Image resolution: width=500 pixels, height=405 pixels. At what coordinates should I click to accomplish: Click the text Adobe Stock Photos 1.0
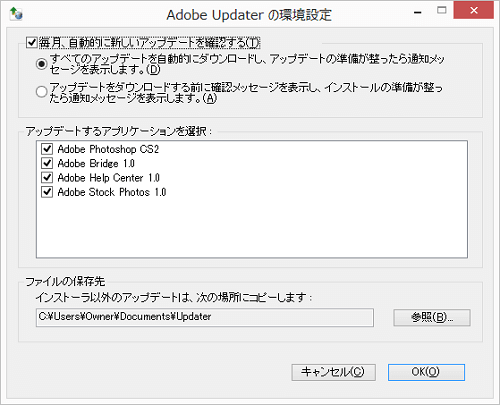tap(112, 192)
